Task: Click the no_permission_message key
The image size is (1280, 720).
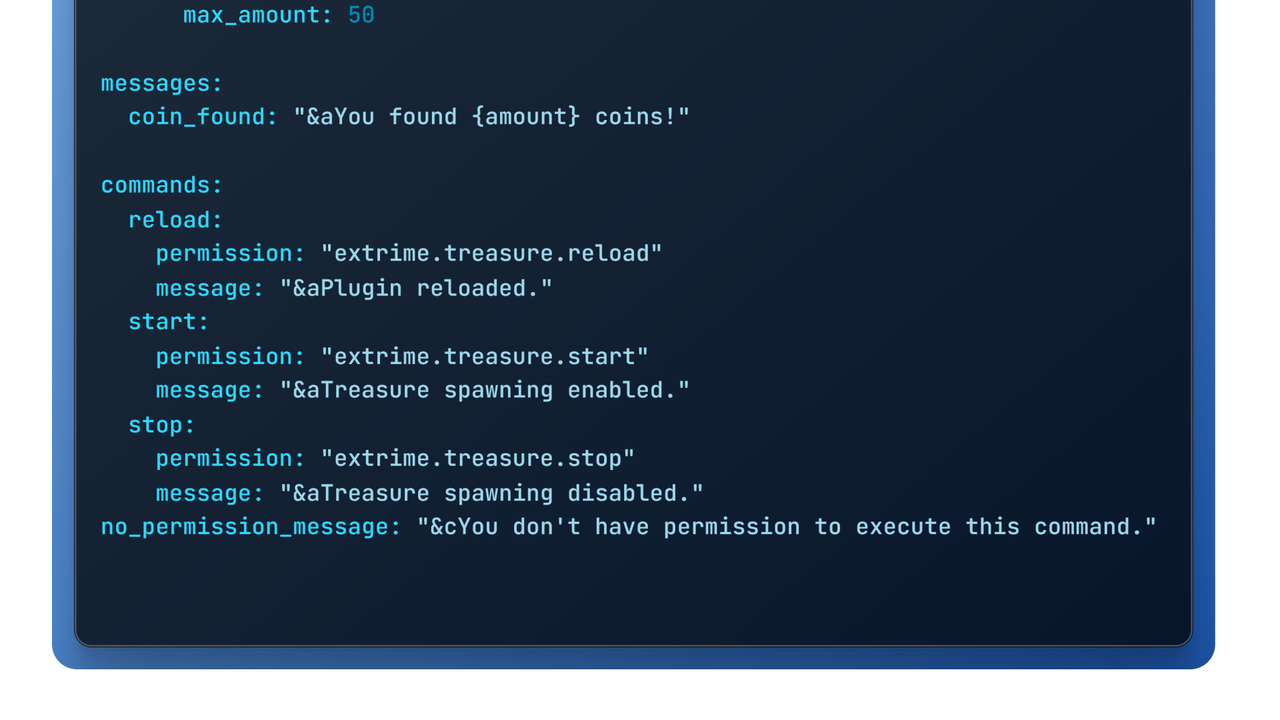Action: [250, 527]
